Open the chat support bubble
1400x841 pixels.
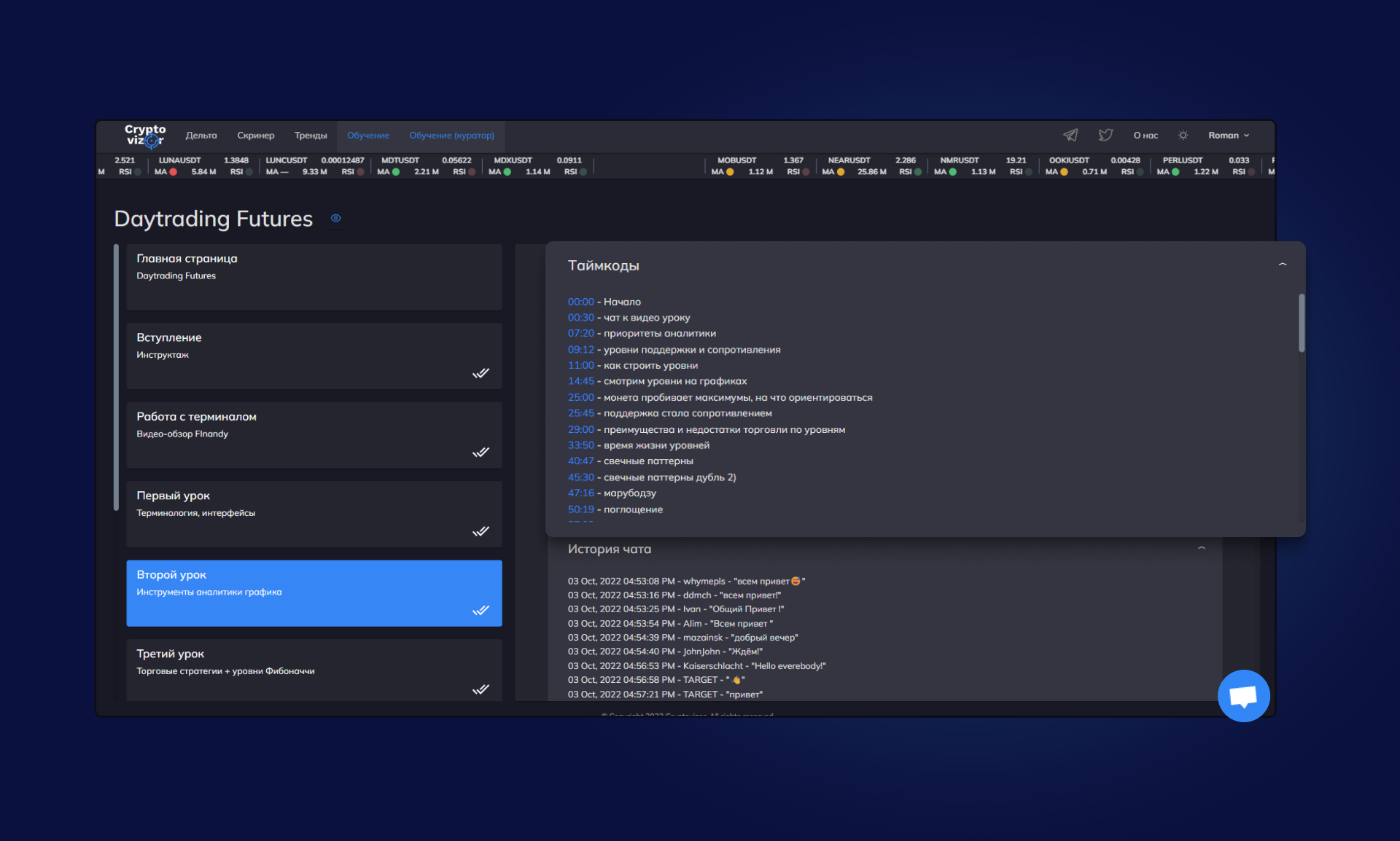[1243, 696]
